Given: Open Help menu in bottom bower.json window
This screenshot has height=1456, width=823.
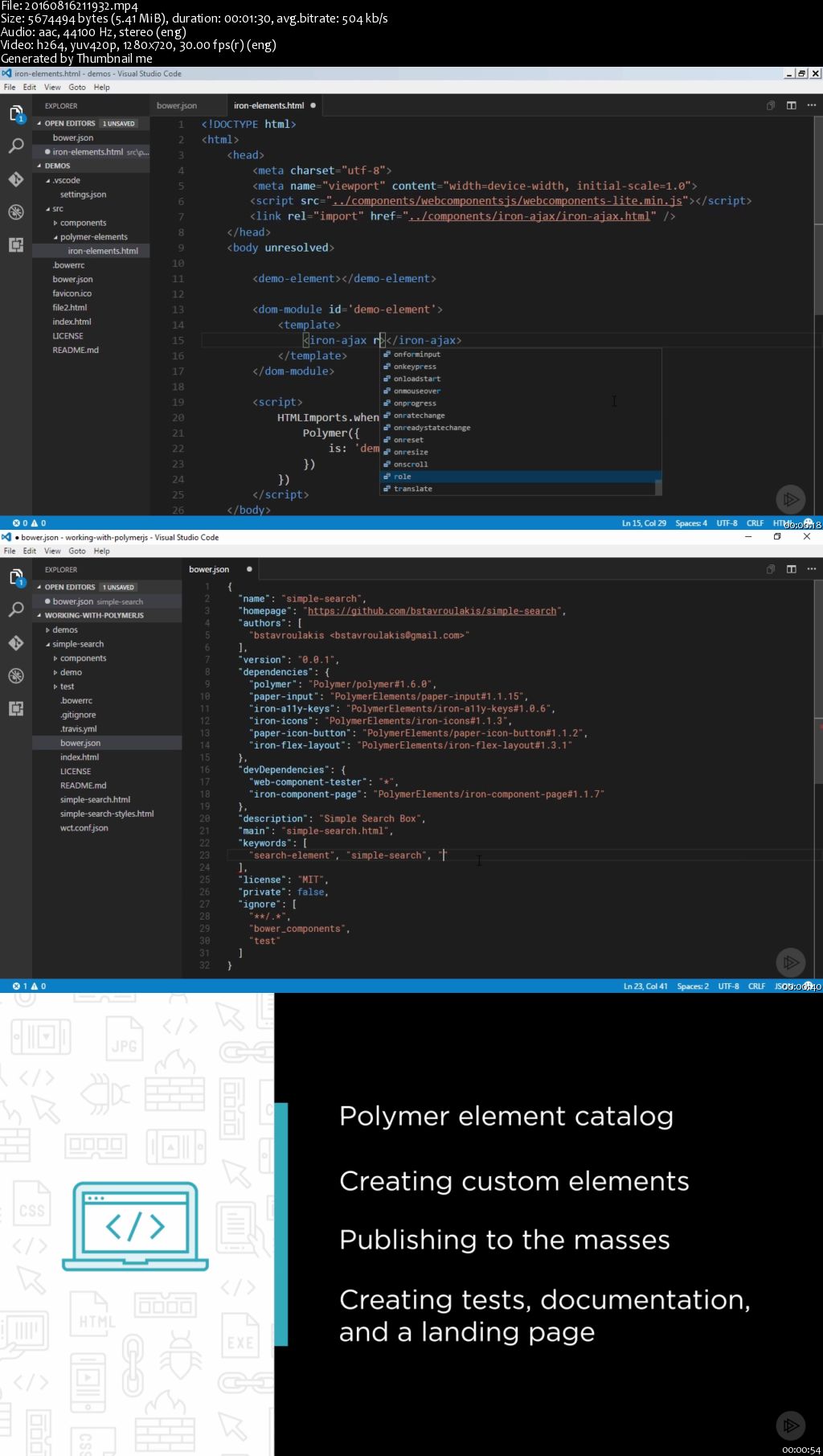Looking at the screenshot, I should coord(101,551).
